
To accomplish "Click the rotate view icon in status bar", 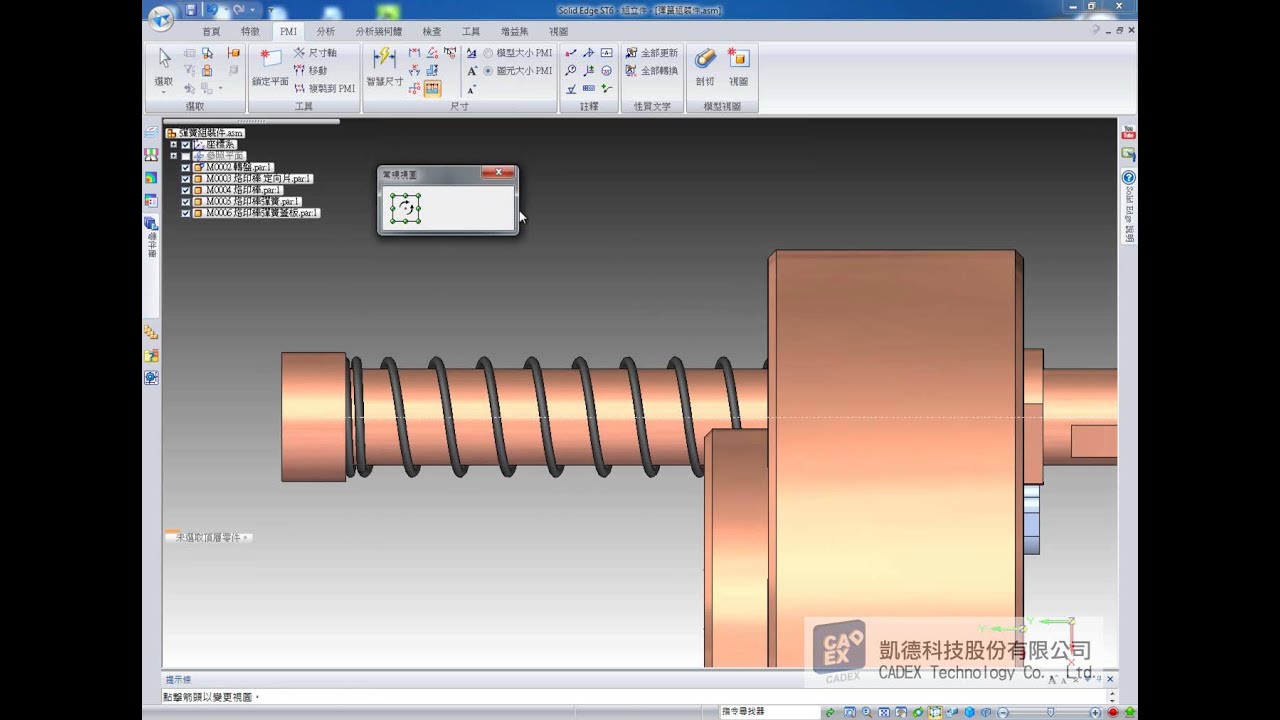I will (918, 712).
